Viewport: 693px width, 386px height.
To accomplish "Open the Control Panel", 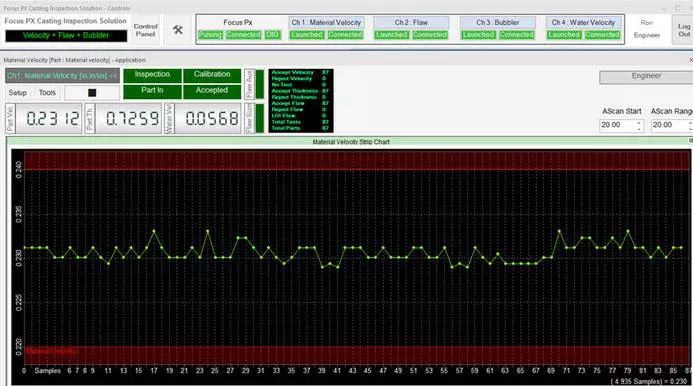I will click(145, 30).
